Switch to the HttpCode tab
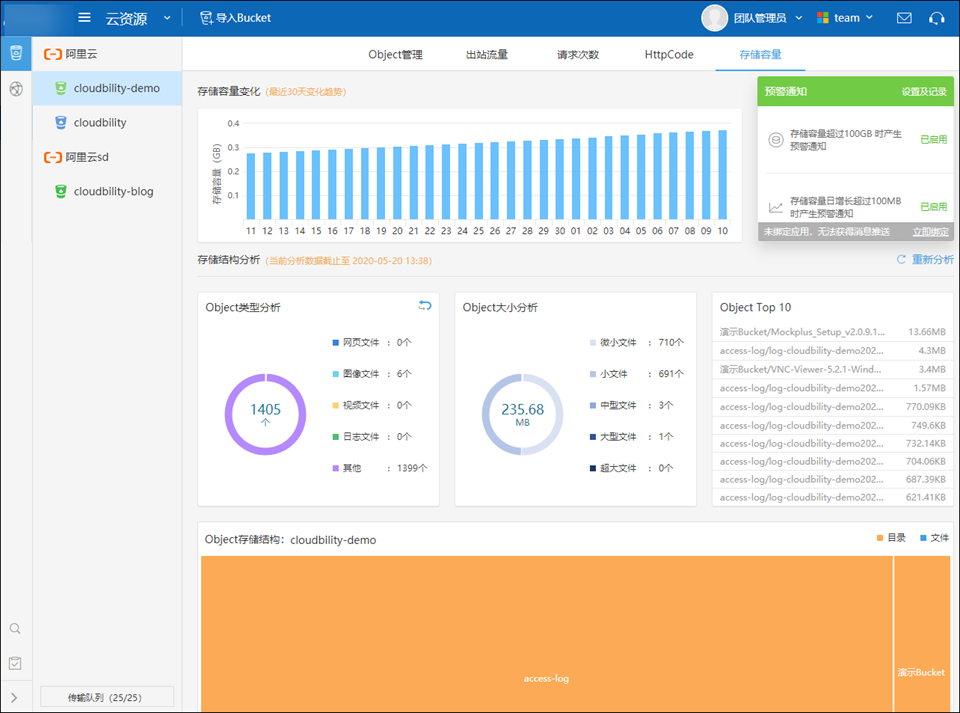The image size is (960, 713). click(669, 55)
